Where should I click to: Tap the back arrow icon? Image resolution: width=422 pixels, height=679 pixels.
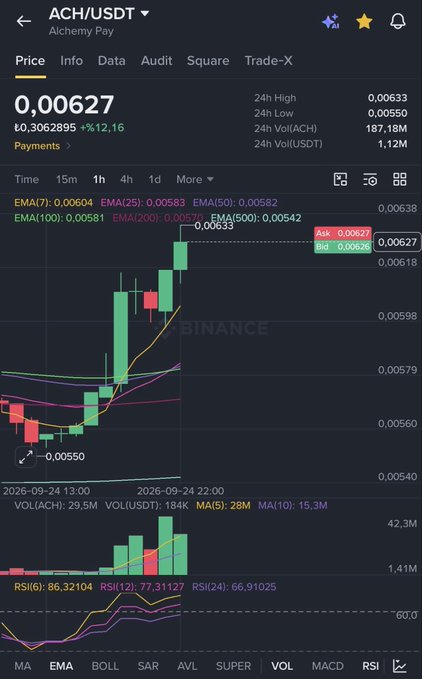pyautogui.click(x=24, y=21)
